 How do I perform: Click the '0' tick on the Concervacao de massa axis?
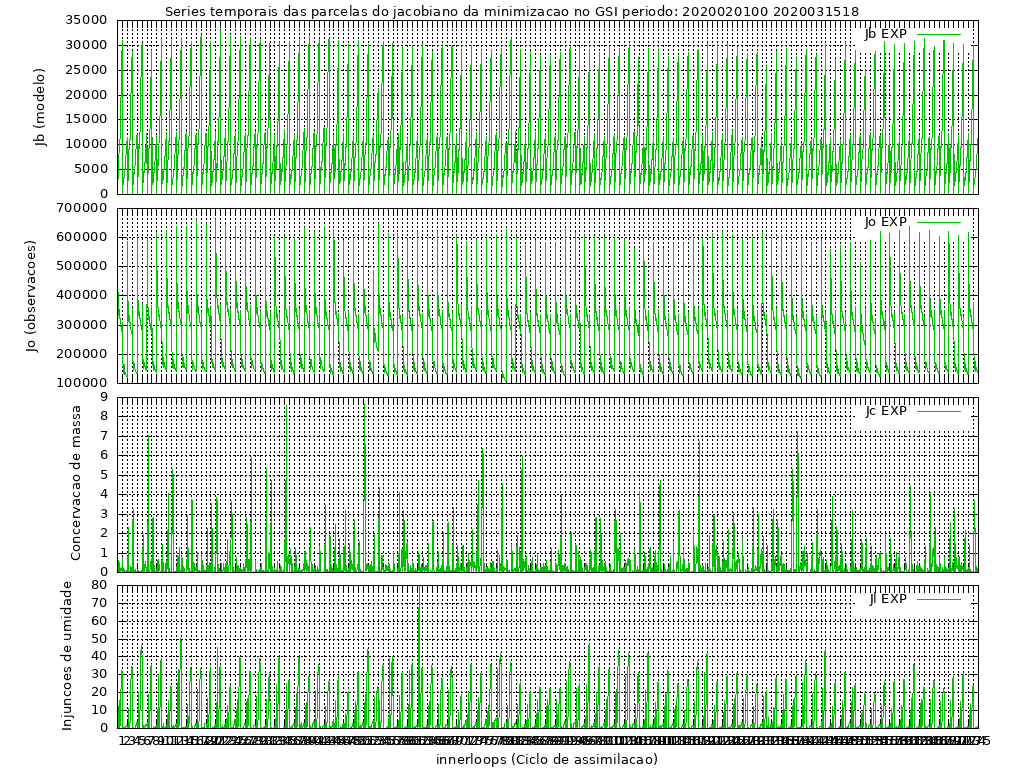(x=104, y=572)
